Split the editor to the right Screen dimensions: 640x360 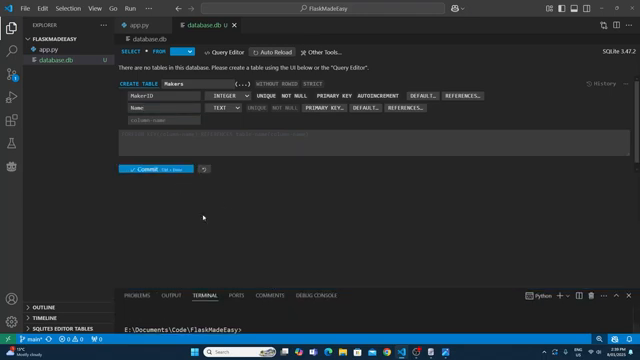tap(616, 25)
